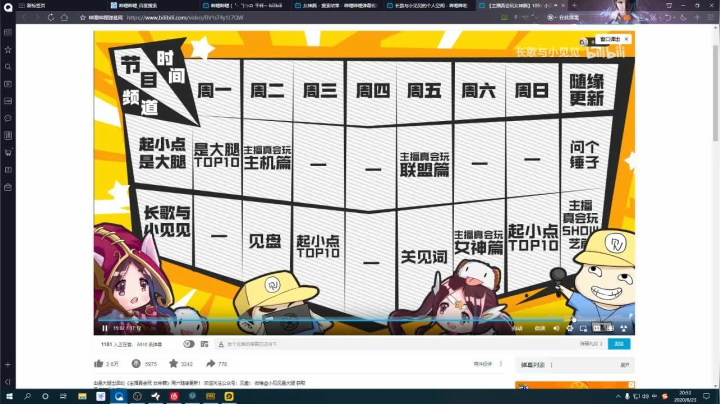Open the more options menu beside report
The width and height of the screenshot is (720, 404).
point(501,364)
